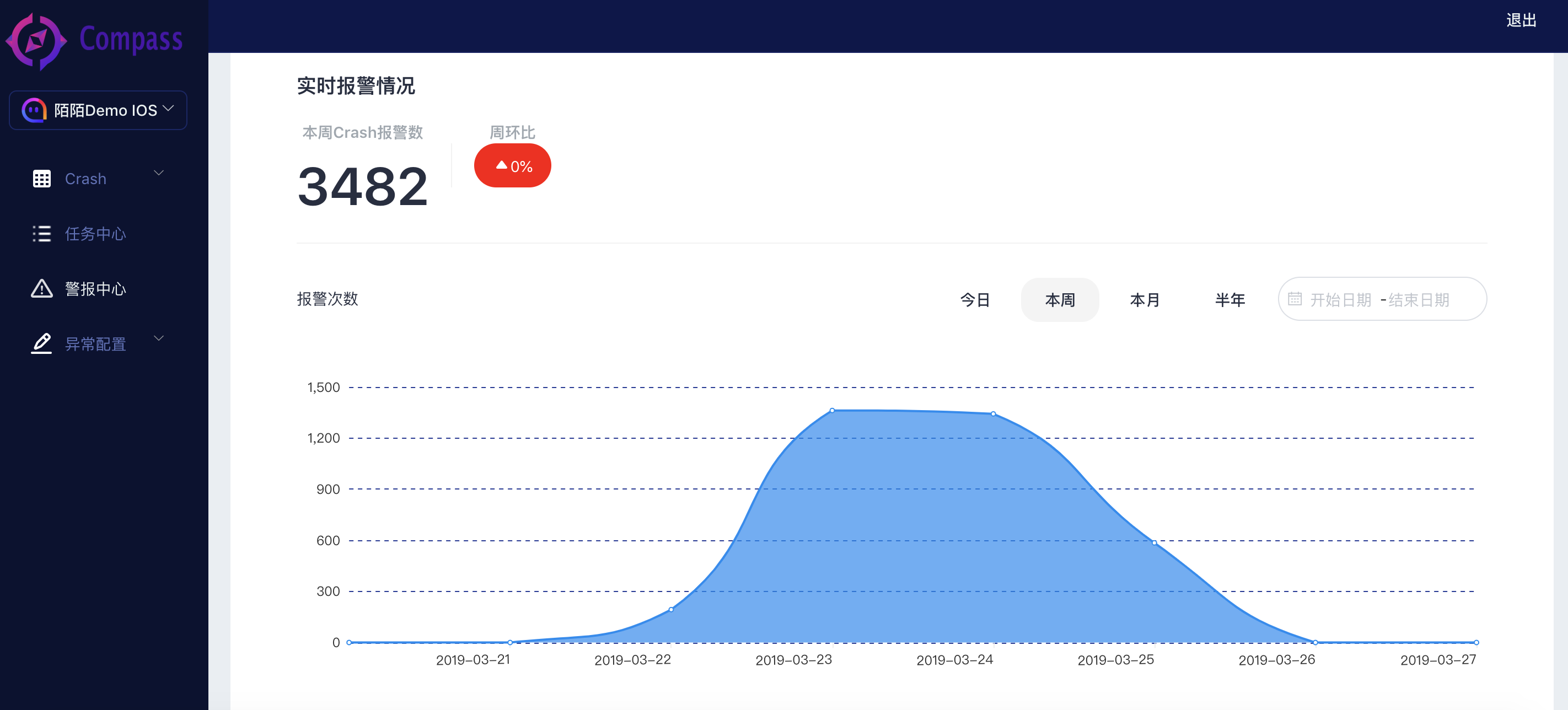Click the Compass brand name text
Screen dimensions: 1568x710
131,39
